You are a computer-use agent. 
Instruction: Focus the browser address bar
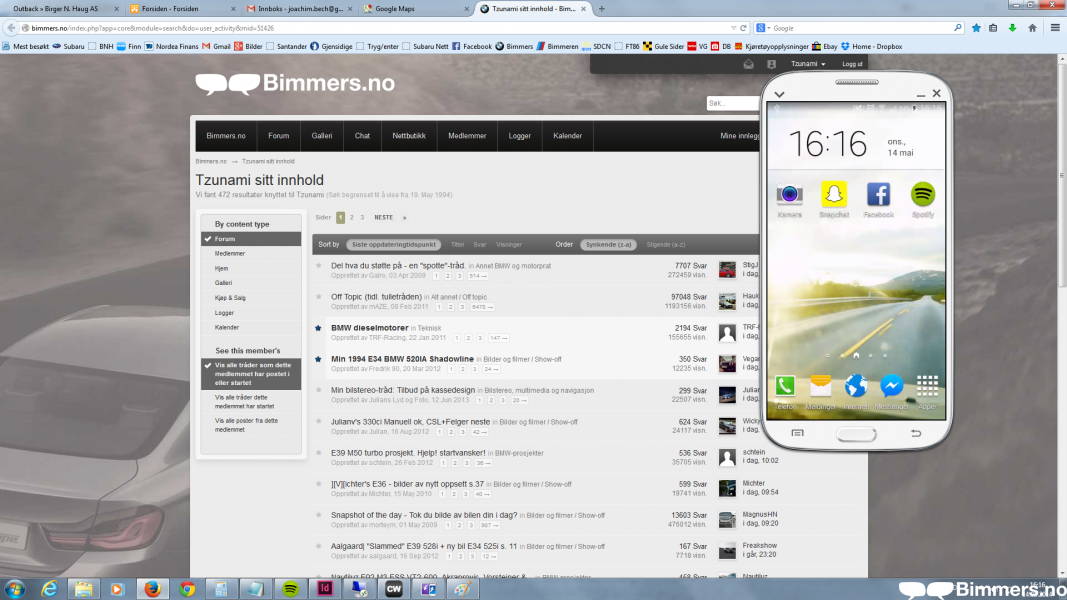point(374,28)
